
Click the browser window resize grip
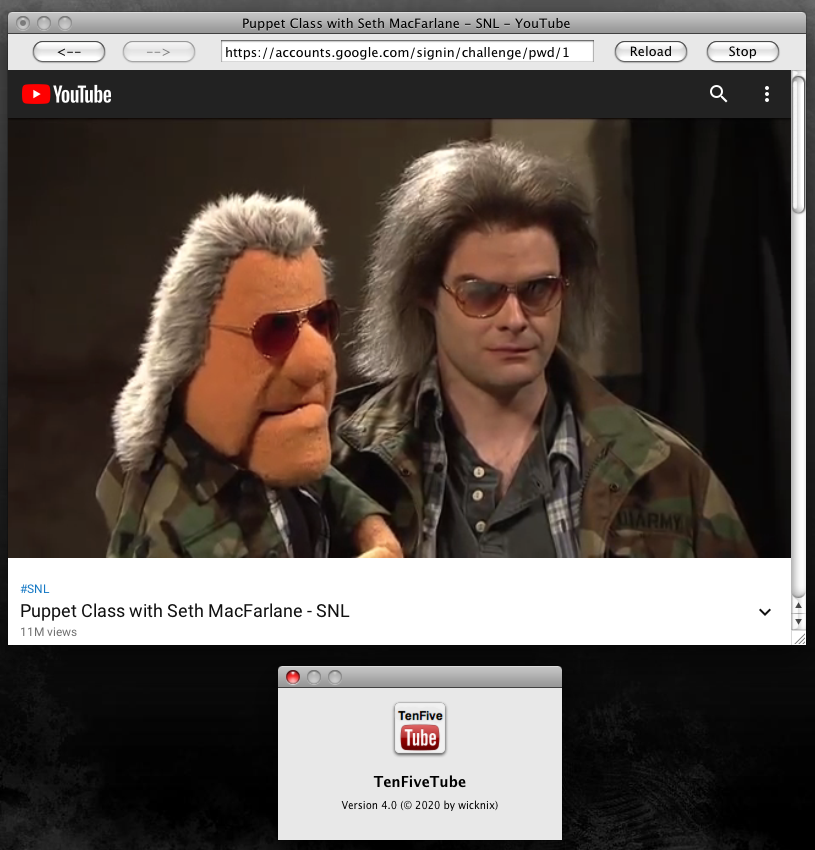click(x=799, y=639)
